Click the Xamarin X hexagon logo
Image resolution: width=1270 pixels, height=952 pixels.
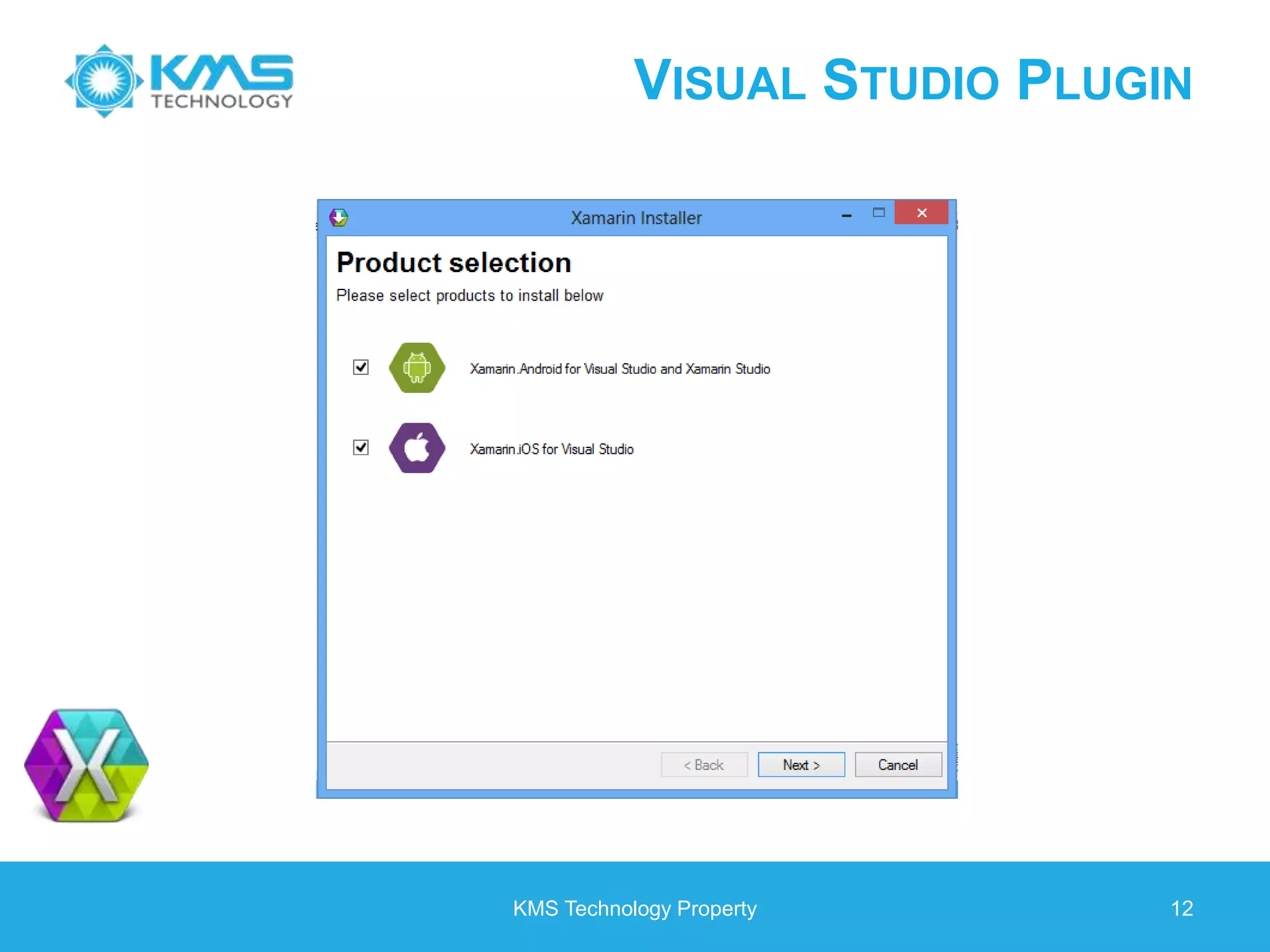pos(87,765)
